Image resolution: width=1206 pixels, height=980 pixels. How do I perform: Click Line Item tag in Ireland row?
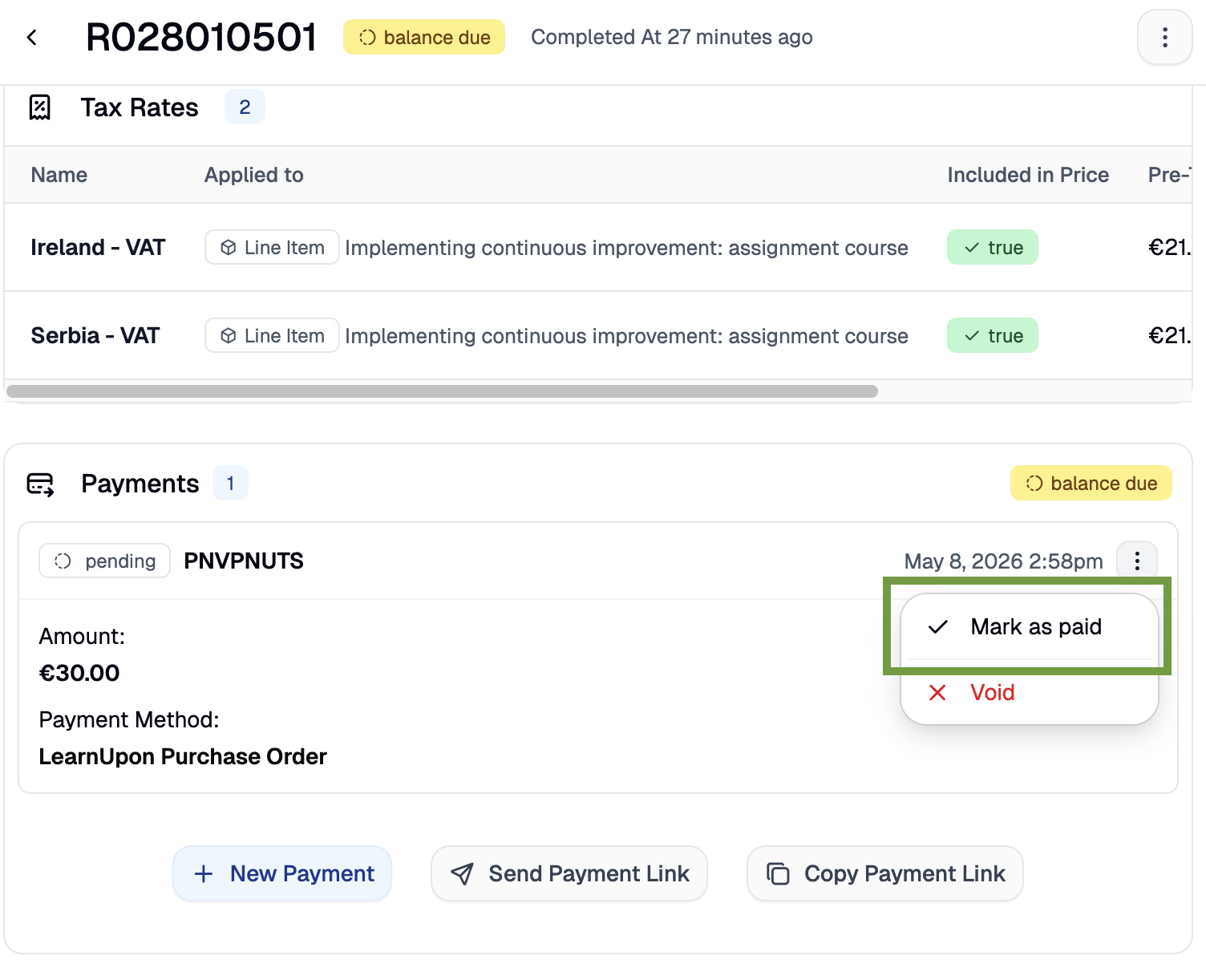coord(272,247)
